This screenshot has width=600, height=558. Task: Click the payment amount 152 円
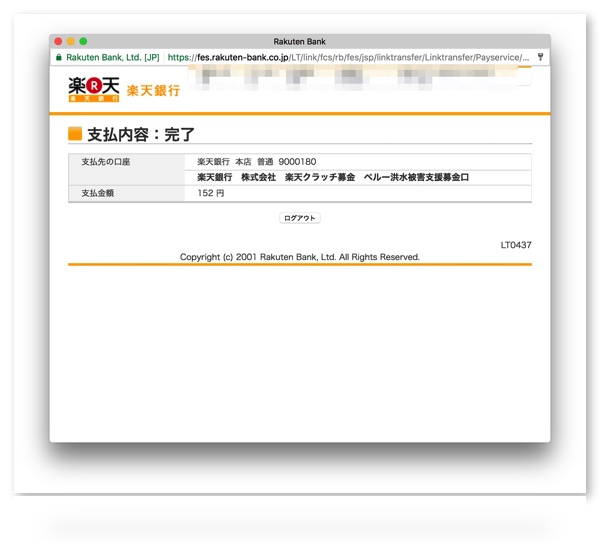tap(211, 193)
